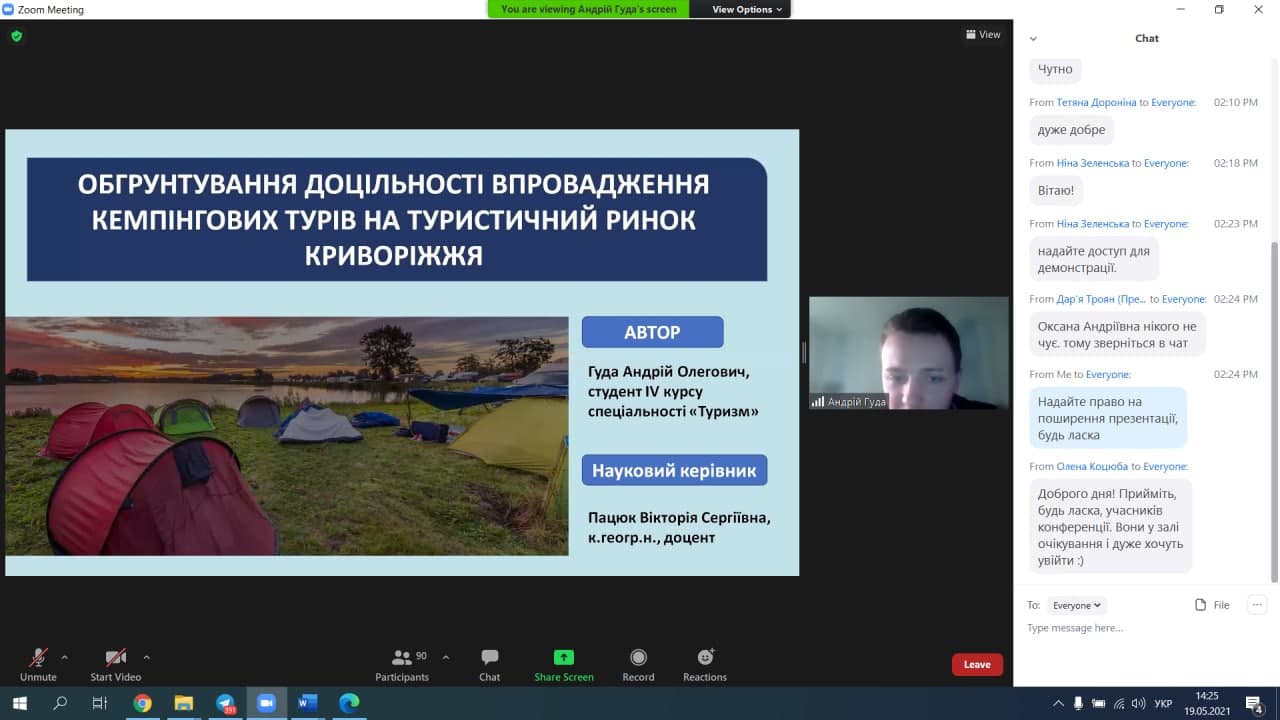Toggle the Chat panel from toolbar
Viewport: 1280px width, 720px height.
pyautogui.click(x=489, y=664)
